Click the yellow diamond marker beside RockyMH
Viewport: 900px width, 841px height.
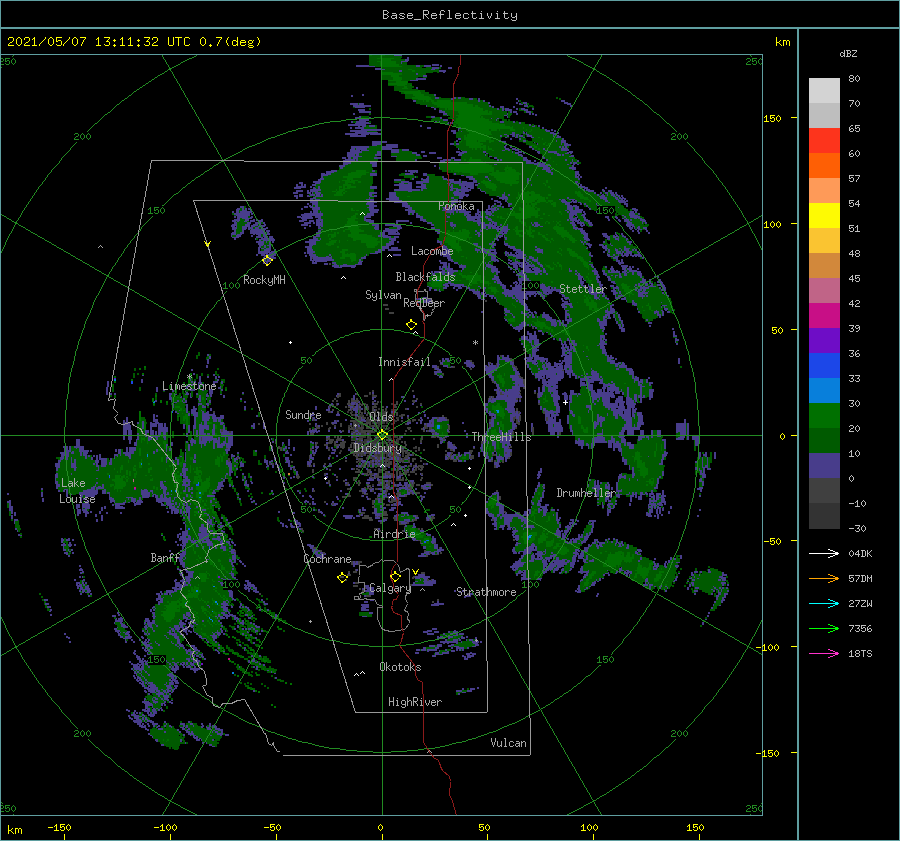click(267, 261)
